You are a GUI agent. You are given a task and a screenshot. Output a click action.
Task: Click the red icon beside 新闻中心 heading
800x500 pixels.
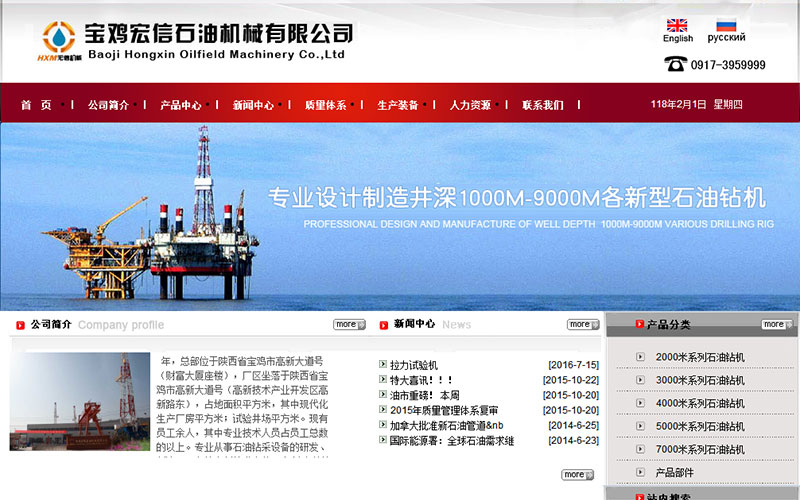(x=384, y=325)
